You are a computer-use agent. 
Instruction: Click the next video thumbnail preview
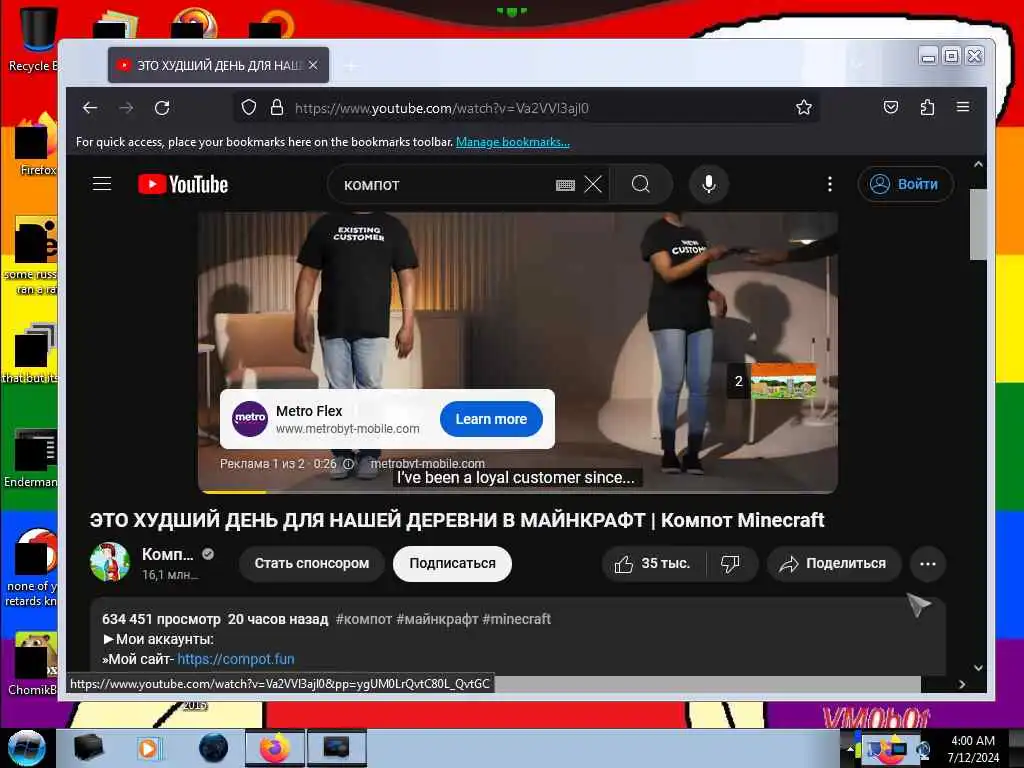pos(784,381)
